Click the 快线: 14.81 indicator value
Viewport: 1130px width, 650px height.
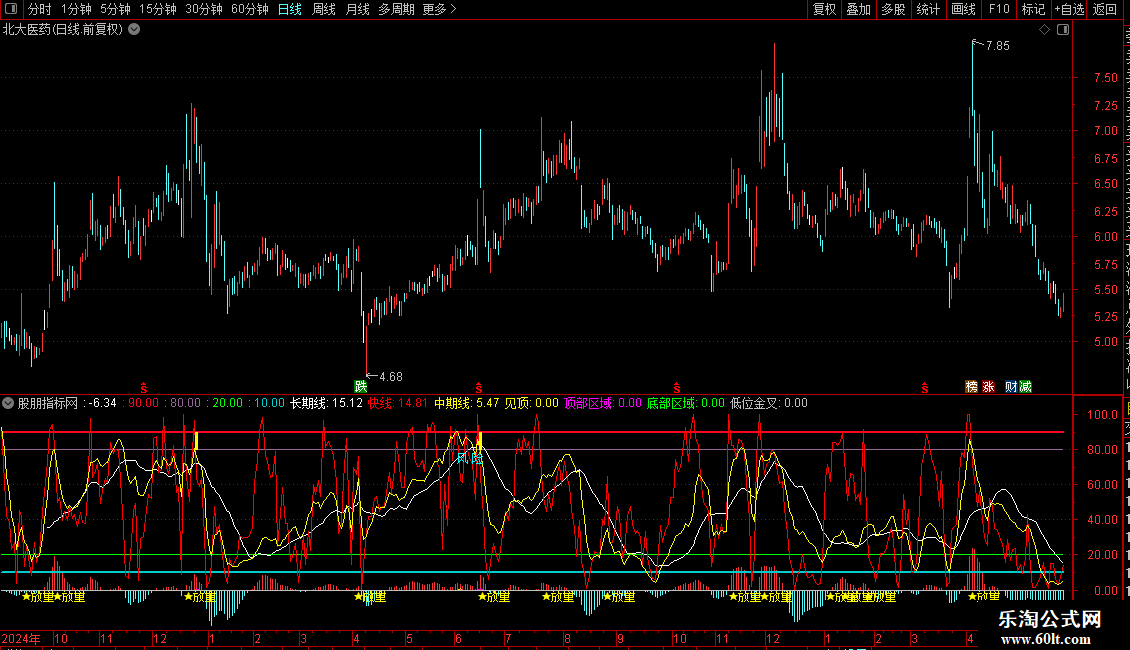[x=398, y=403]
